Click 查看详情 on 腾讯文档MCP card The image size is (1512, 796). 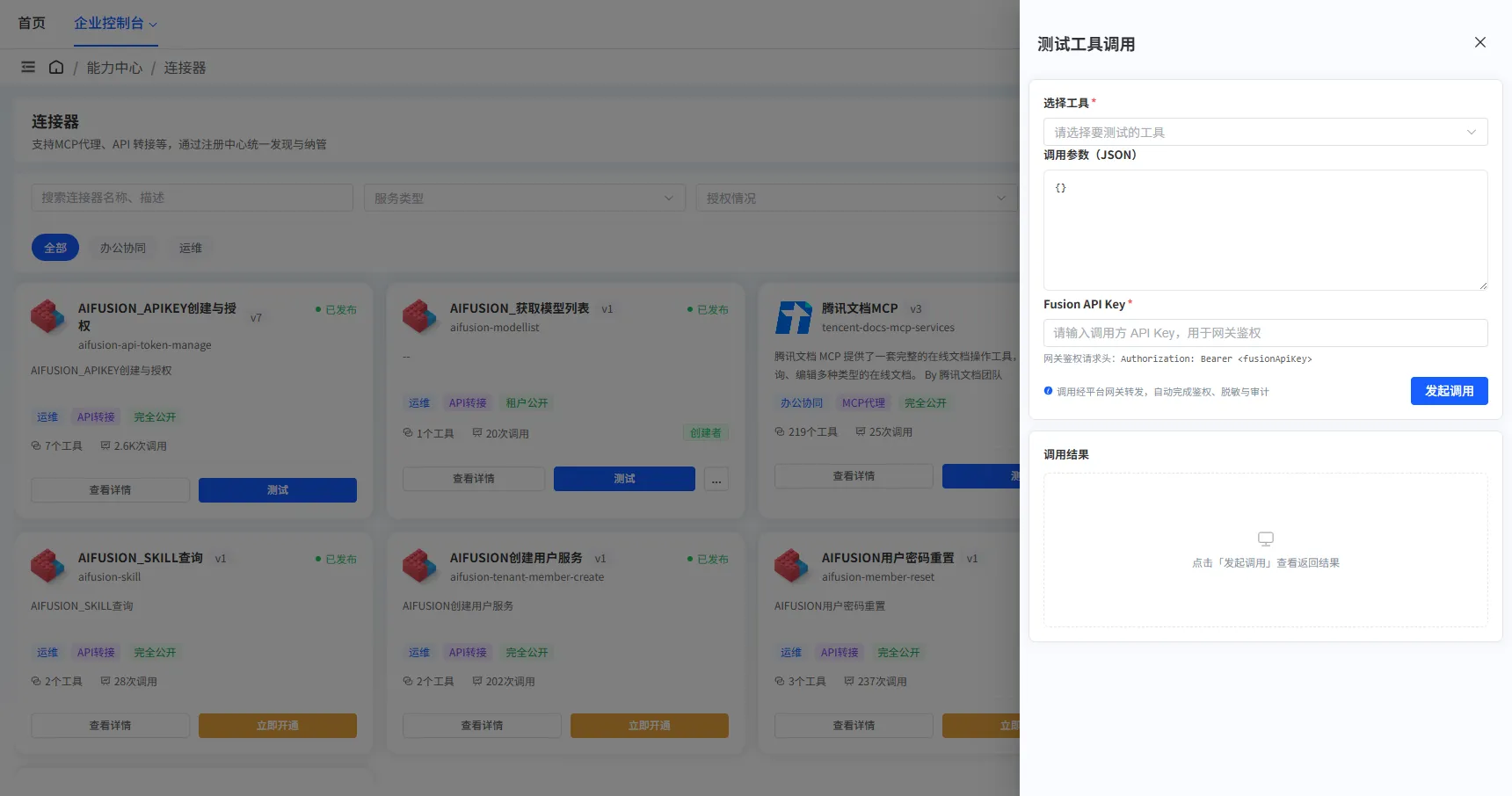tap(854, 476)
